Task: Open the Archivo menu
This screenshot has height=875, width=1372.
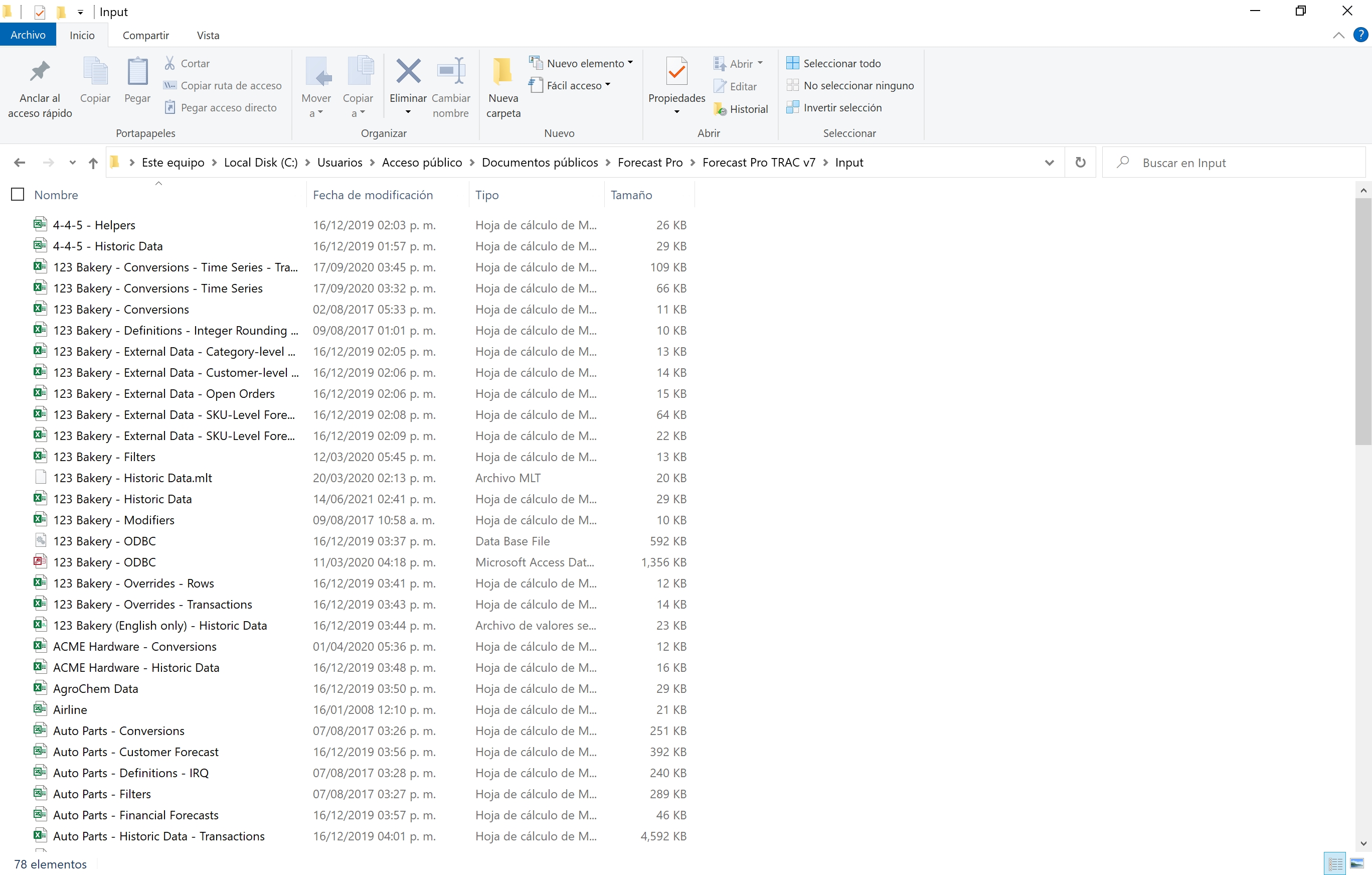Action: (28, 35)
